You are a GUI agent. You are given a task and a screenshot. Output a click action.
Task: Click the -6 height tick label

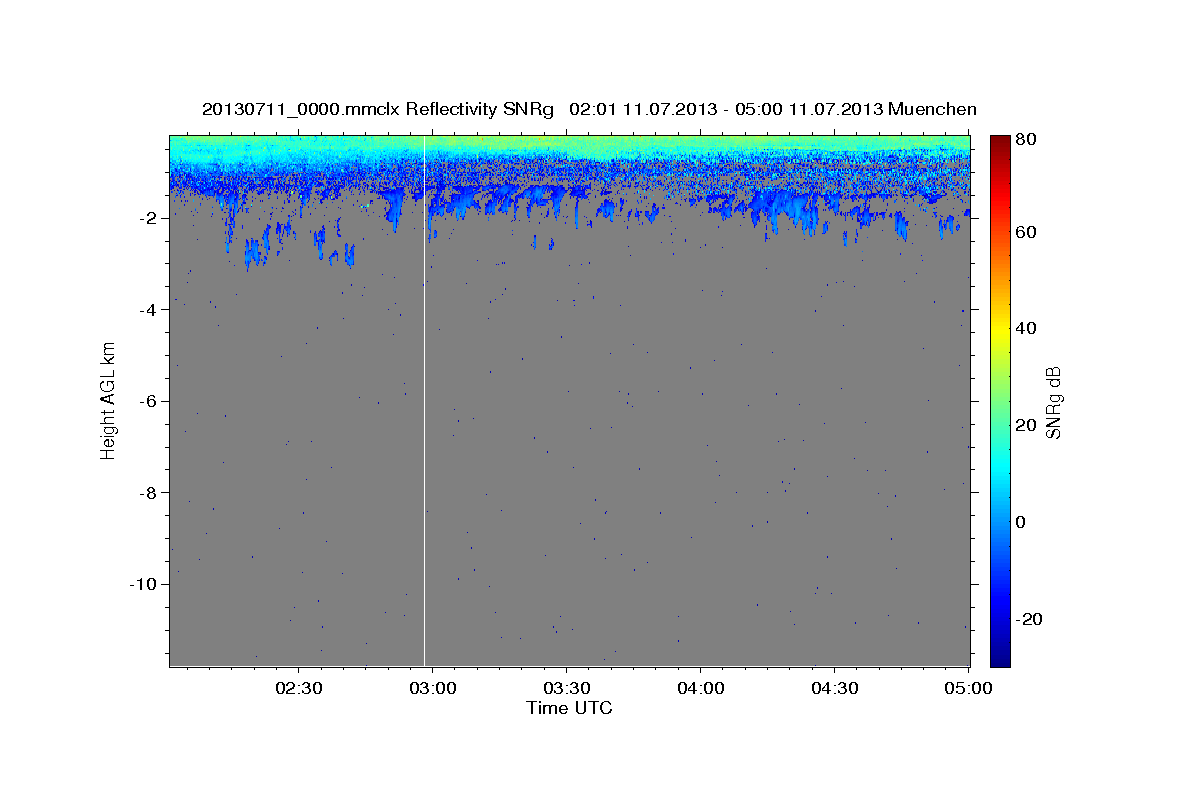150,401
